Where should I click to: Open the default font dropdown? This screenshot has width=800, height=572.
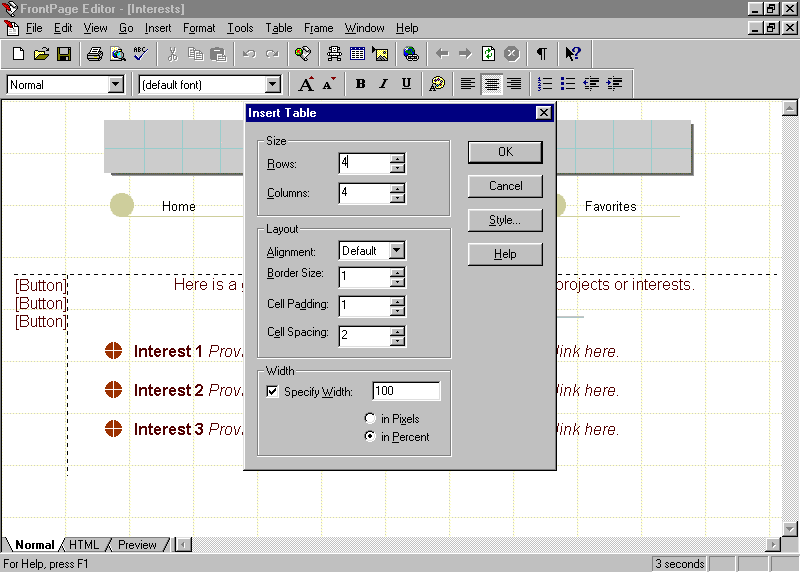[x=273, y=84]
